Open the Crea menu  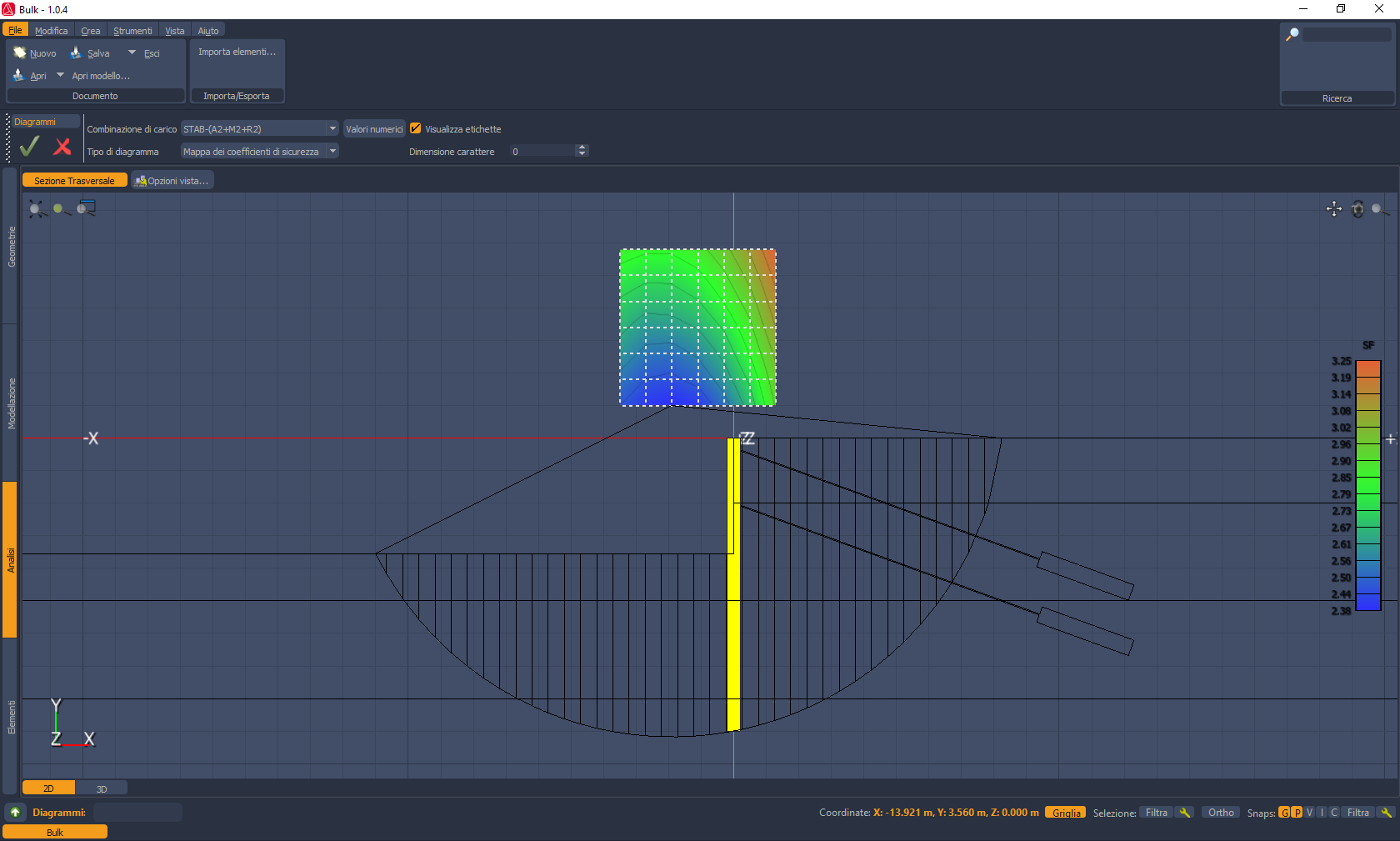point(91,31)
